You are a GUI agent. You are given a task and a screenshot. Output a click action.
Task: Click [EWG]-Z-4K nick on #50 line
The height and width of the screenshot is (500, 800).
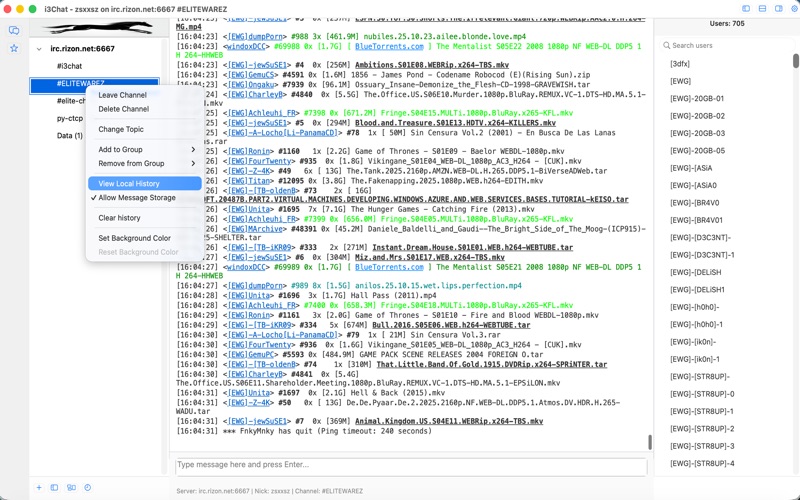pyautogui.click(x=249, y=403)
